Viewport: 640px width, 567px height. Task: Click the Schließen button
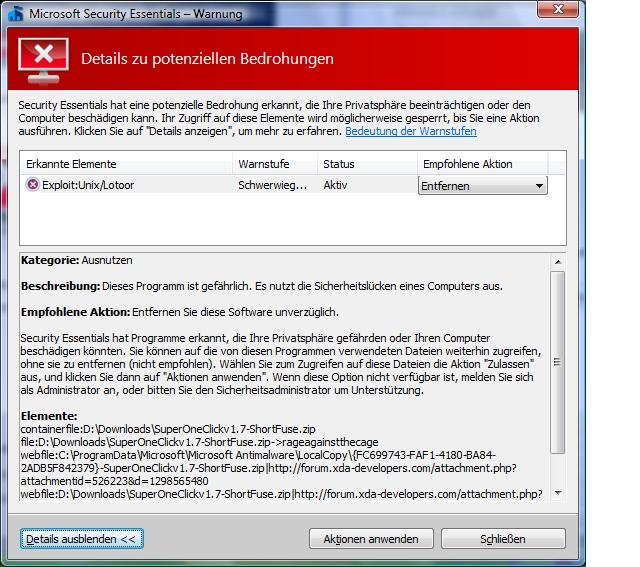pos(503,539)
